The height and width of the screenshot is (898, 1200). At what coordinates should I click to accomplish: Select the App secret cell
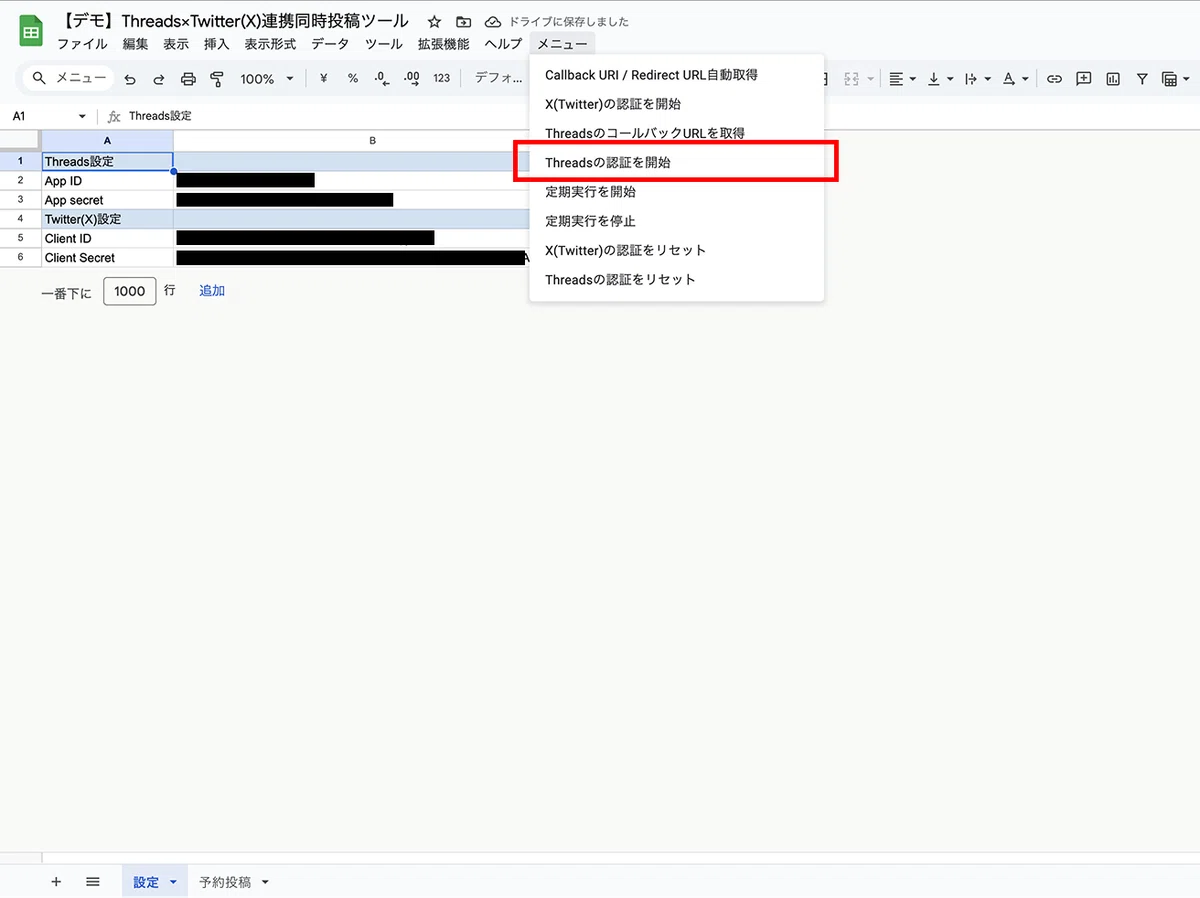[107, 200]
